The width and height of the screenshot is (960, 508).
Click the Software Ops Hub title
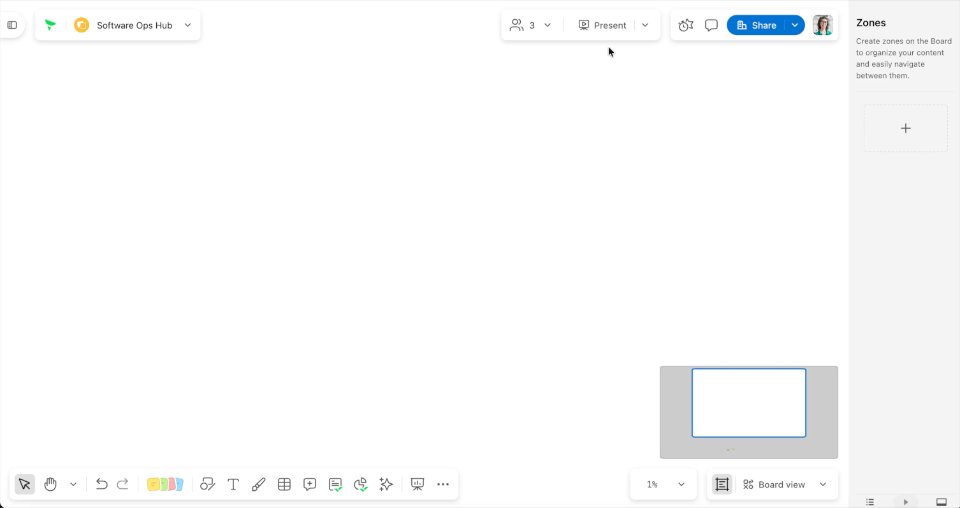click(x=134, y=25)
